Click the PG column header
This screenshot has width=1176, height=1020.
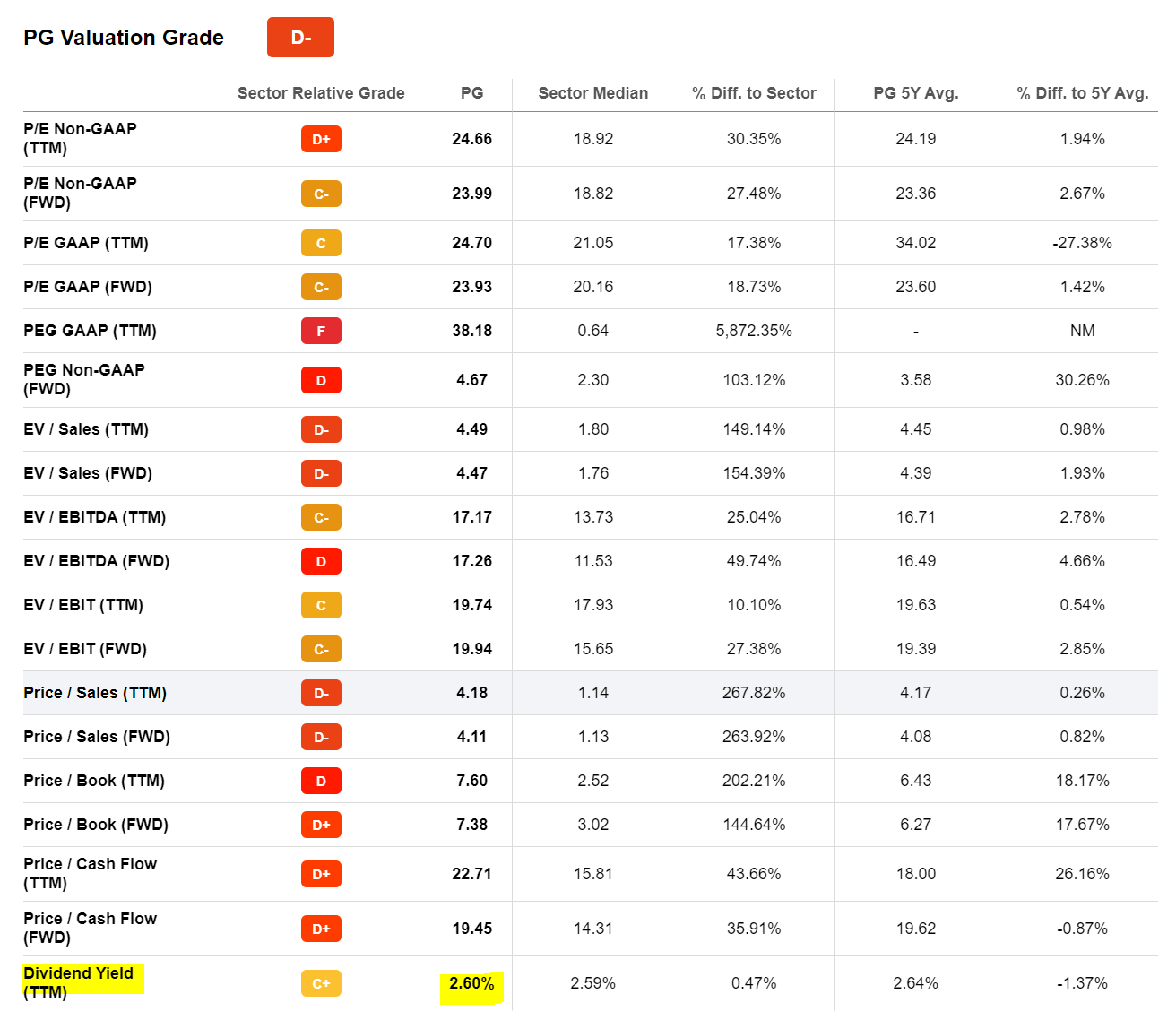pyautogui.click(x=471, y=93)
